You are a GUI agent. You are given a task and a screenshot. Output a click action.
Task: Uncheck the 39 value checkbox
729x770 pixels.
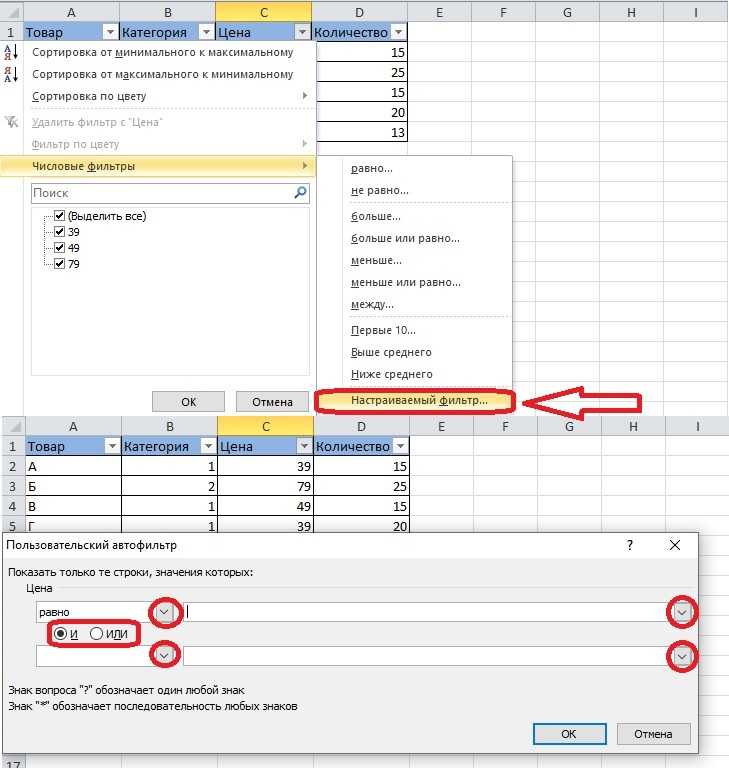[x=59, y=231]
